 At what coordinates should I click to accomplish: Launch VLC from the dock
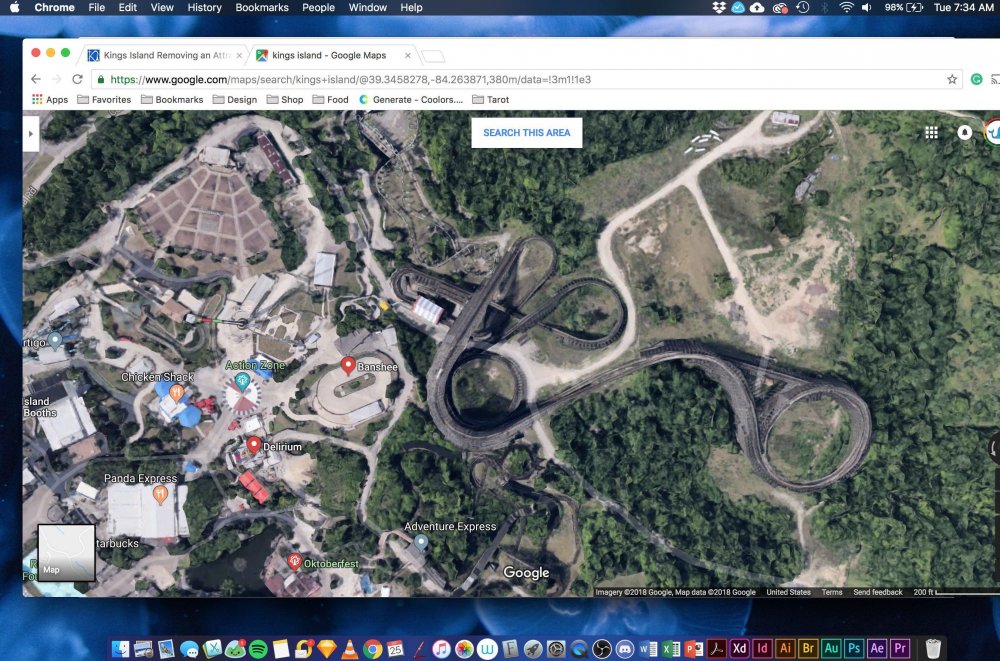pyautogui.click(x=349, y=649)
